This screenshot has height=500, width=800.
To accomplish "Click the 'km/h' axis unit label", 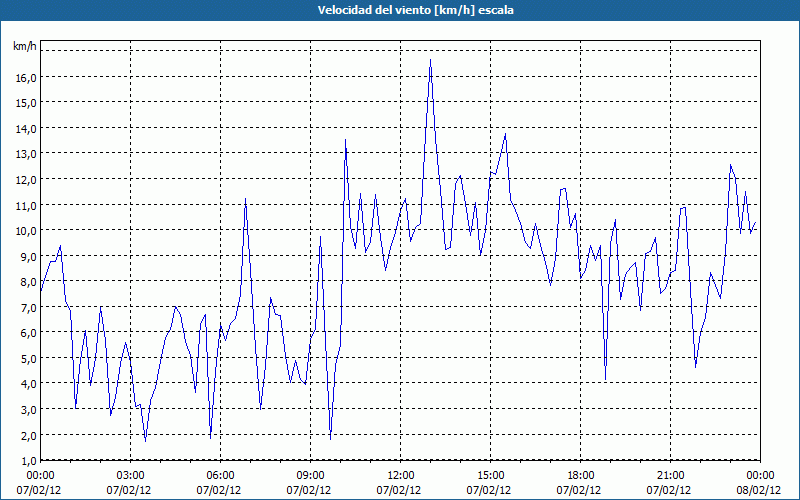I will pyautogui.click(x=25, y=46).
